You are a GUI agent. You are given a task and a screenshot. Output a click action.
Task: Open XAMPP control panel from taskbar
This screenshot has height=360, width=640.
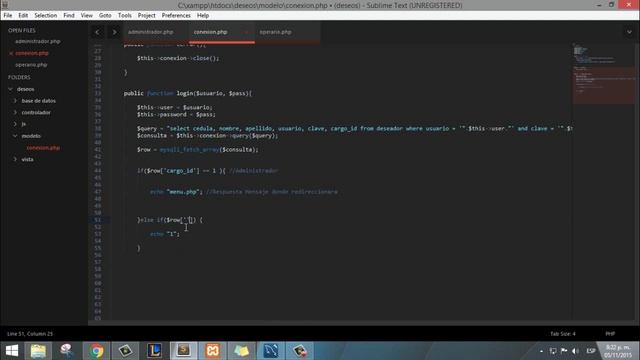click(213, 351)
